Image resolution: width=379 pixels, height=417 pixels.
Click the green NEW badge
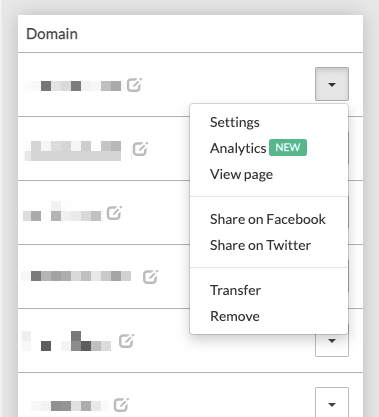[x=288, y=147]
